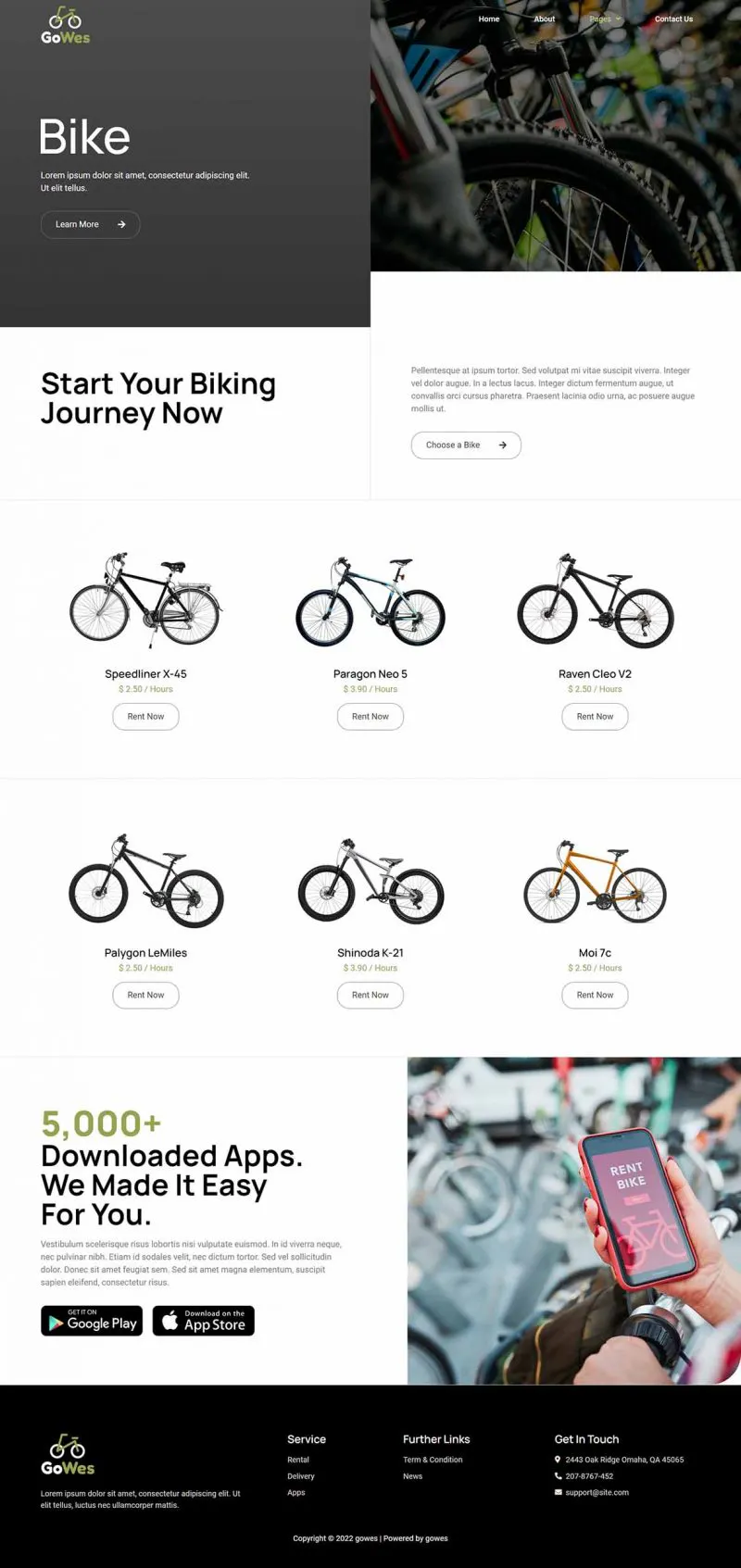Open the Rental link under Service
Viewport: 741px width, 1568px height.
click(298, 1460)
